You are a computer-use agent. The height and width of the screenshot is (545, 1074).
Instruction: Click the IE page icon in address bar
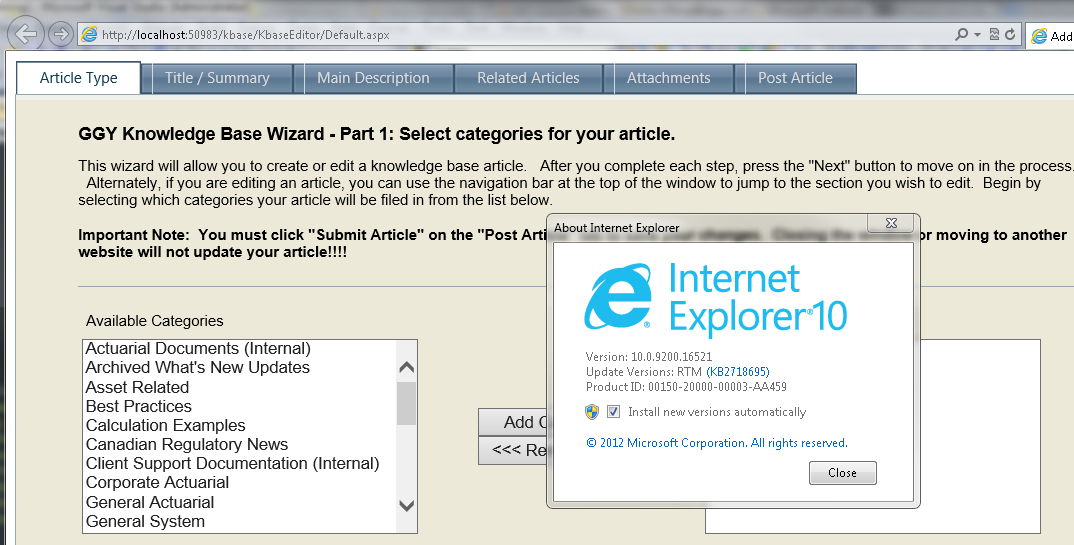click(90, 34)
